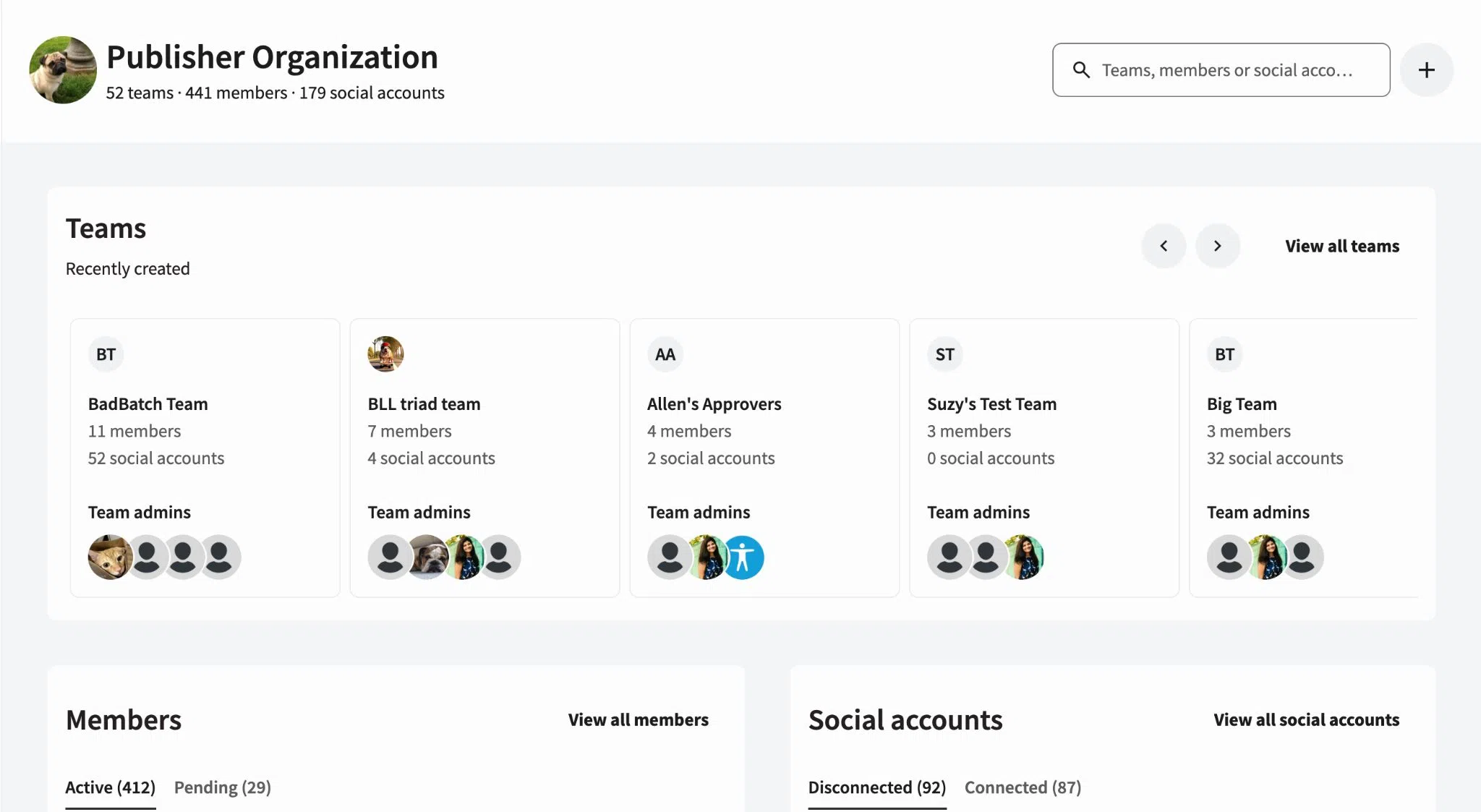Click first gray admin avatar in Big Team

1229,557
